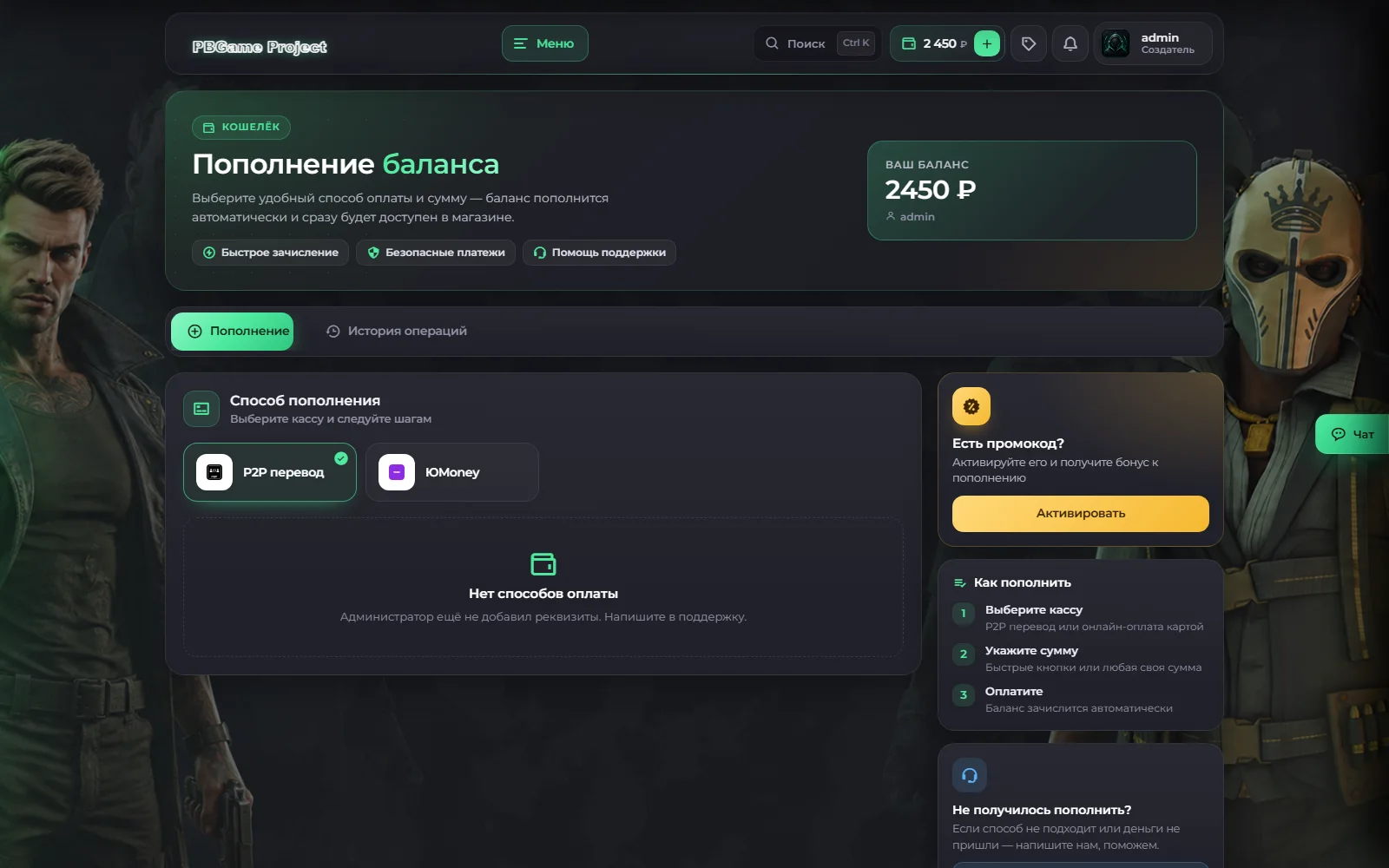Click the Помощь поддержки chip
The width and height of the screenshot is (1389, 868).
click(x=599, y=253)
